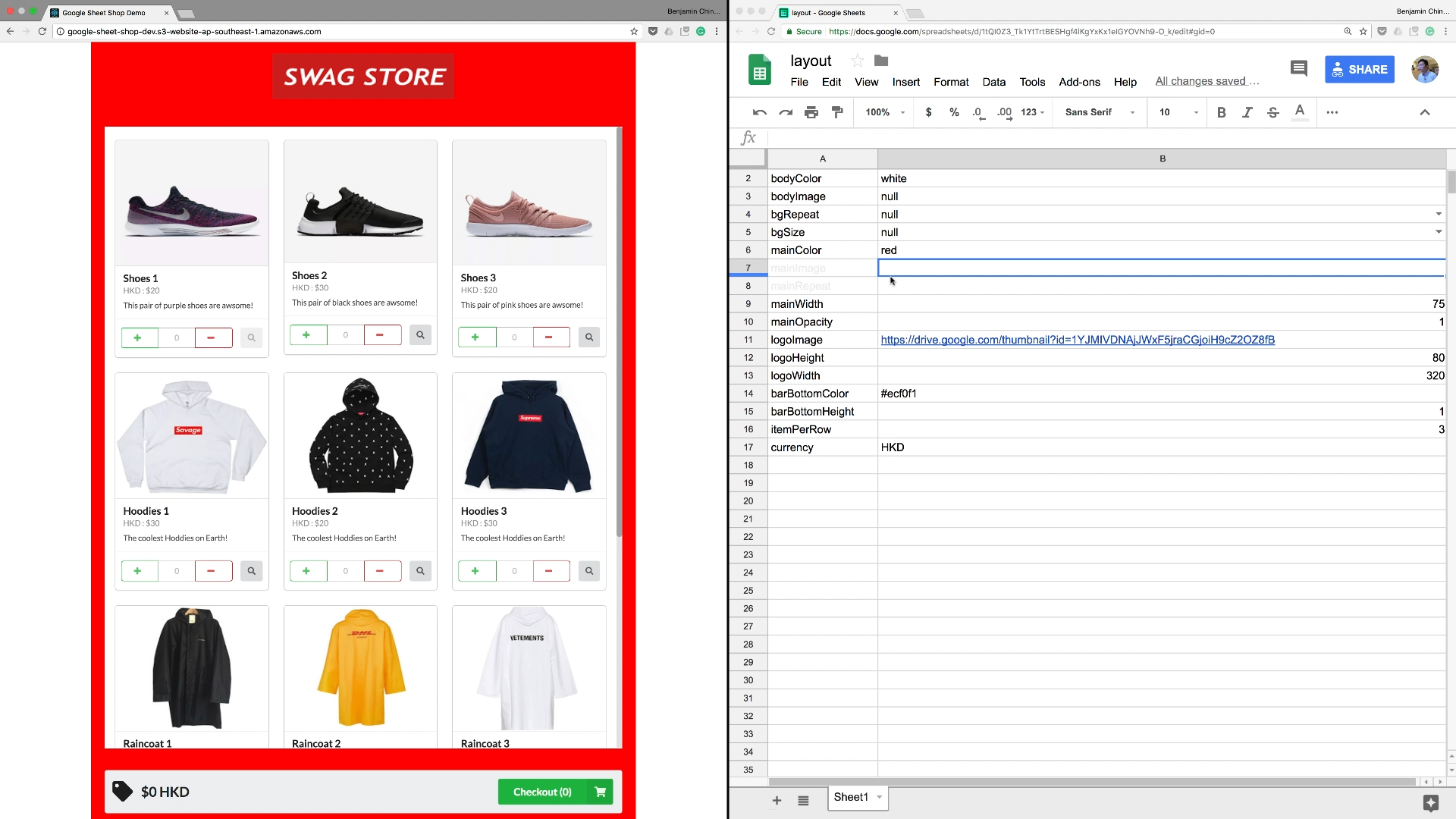Select the Paint format tool
Viewport: 1456px width, 819px height.
point(836,112)
